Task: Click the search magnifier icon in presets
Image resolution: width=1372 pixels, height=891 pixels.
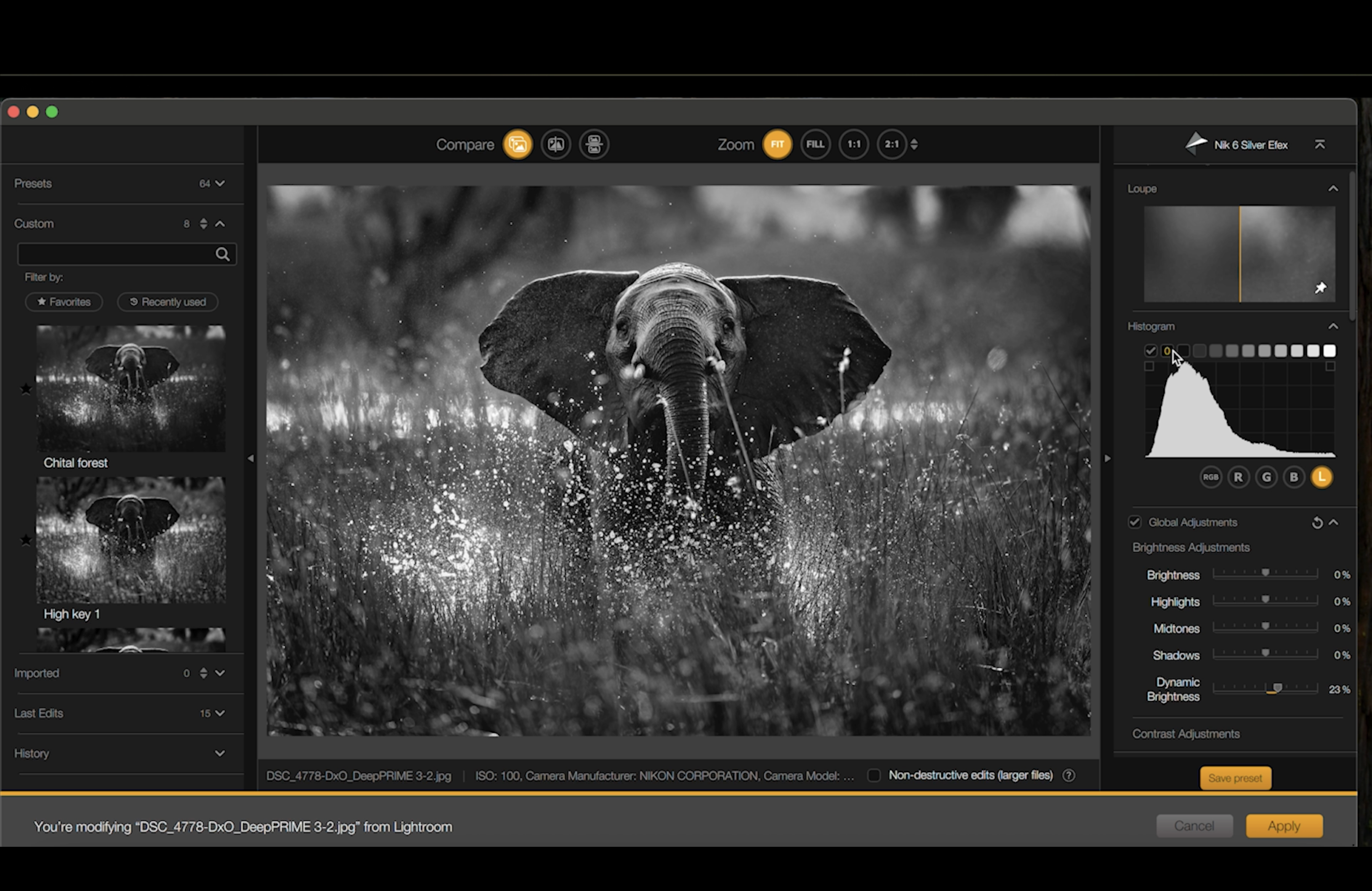Action: 223,254
